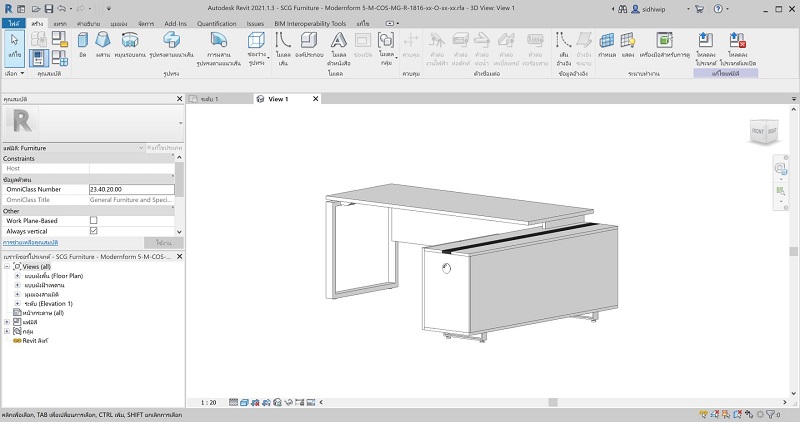800x422 pixels.
Task: Select the Void Forms tool
Action: pos(256,42)
